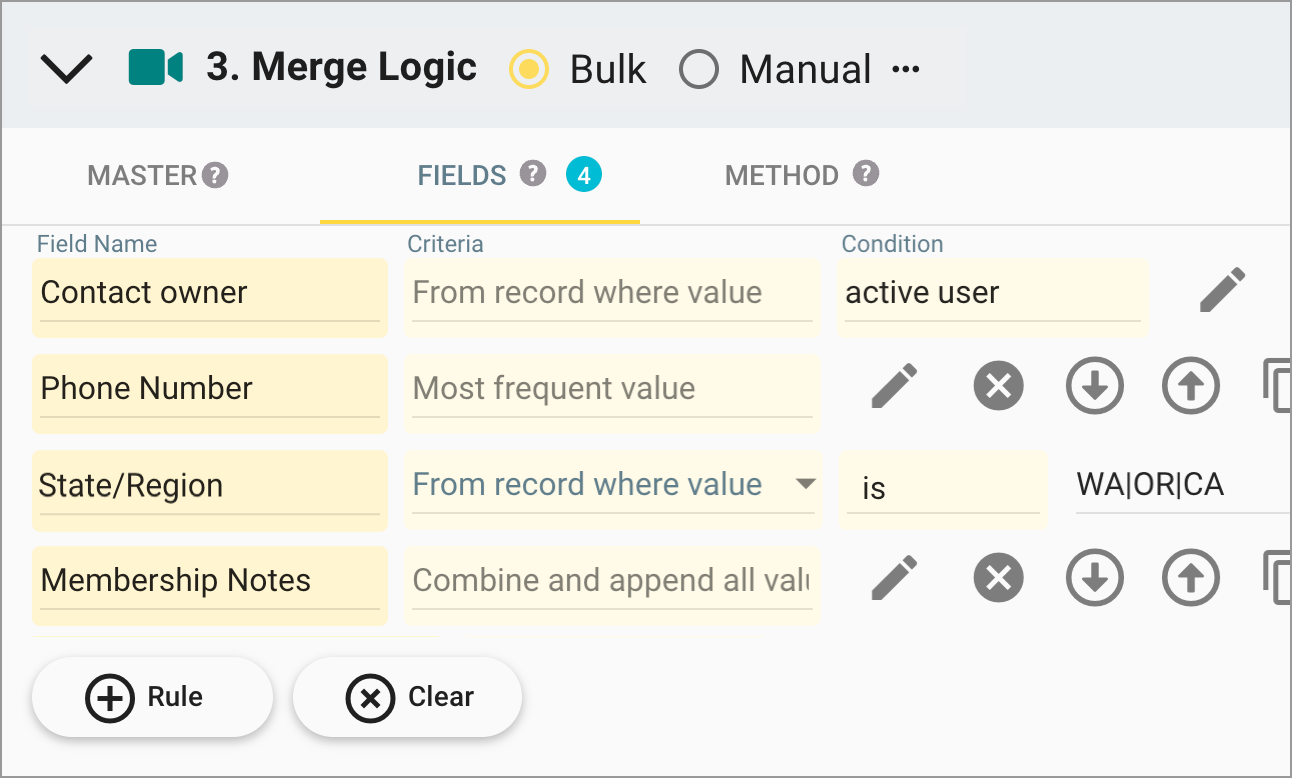Select the Manual merge mode
The width and height of the screenshot is (1292, 778).
point(699,70)
